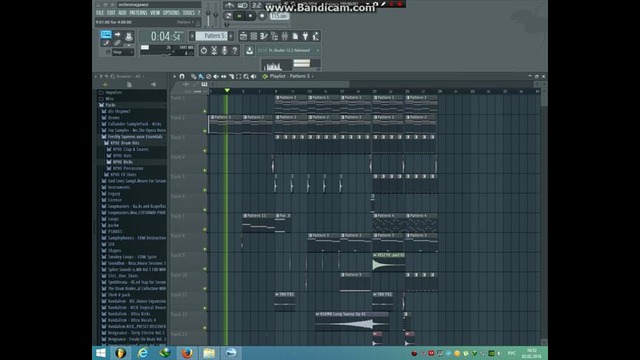The height and width of the screenshot is (360, 640).
Task: Open the Pattern 5 selector dropdown
Action: (x=211, y=36)
